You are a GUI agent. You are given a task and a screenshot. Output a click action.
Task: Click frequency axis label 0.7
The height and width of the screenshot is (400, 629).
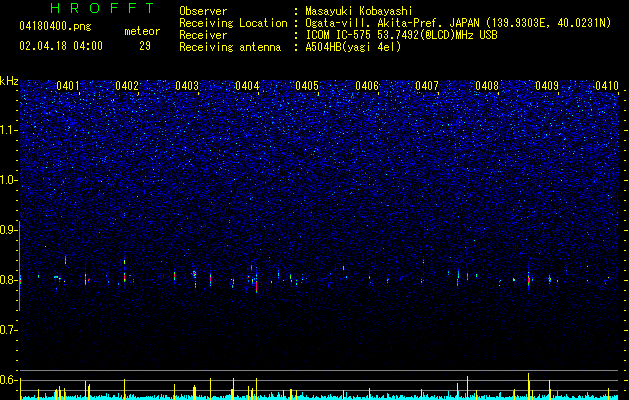tap(9, 330)
